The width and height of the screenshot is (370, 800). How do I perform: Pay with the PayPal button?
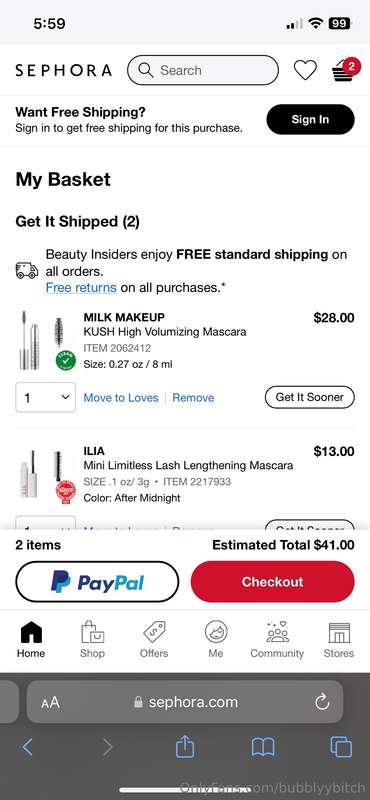coord(97,582)
